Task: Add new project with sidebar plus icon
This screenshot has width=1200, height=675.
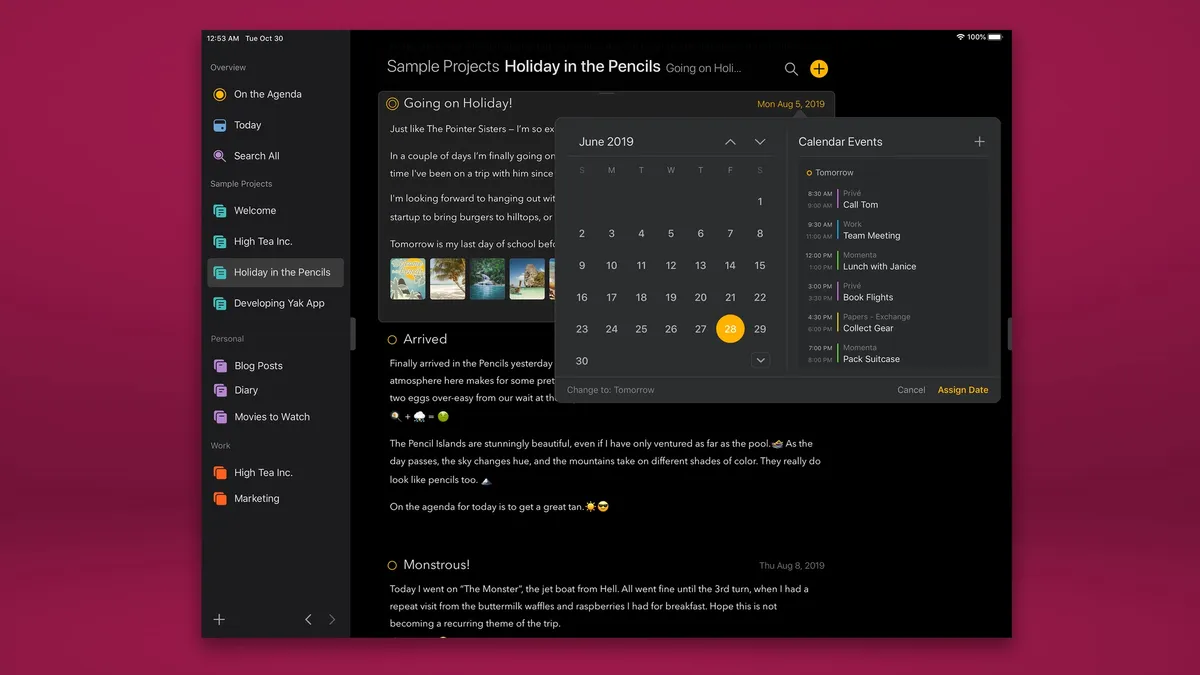Action: 219,620
